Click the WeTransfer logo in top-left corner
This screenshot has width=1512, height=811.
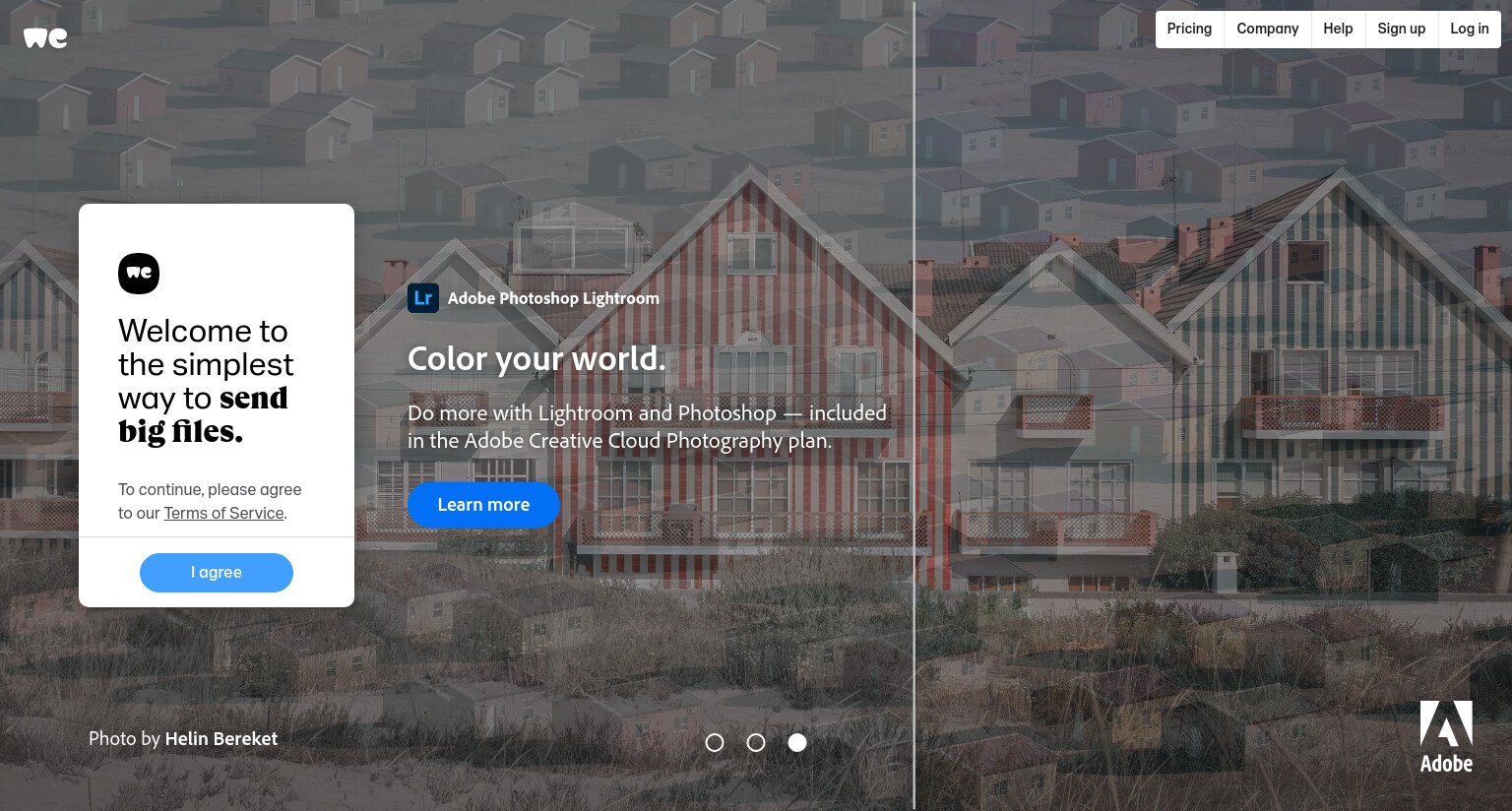tap(45, 37)
